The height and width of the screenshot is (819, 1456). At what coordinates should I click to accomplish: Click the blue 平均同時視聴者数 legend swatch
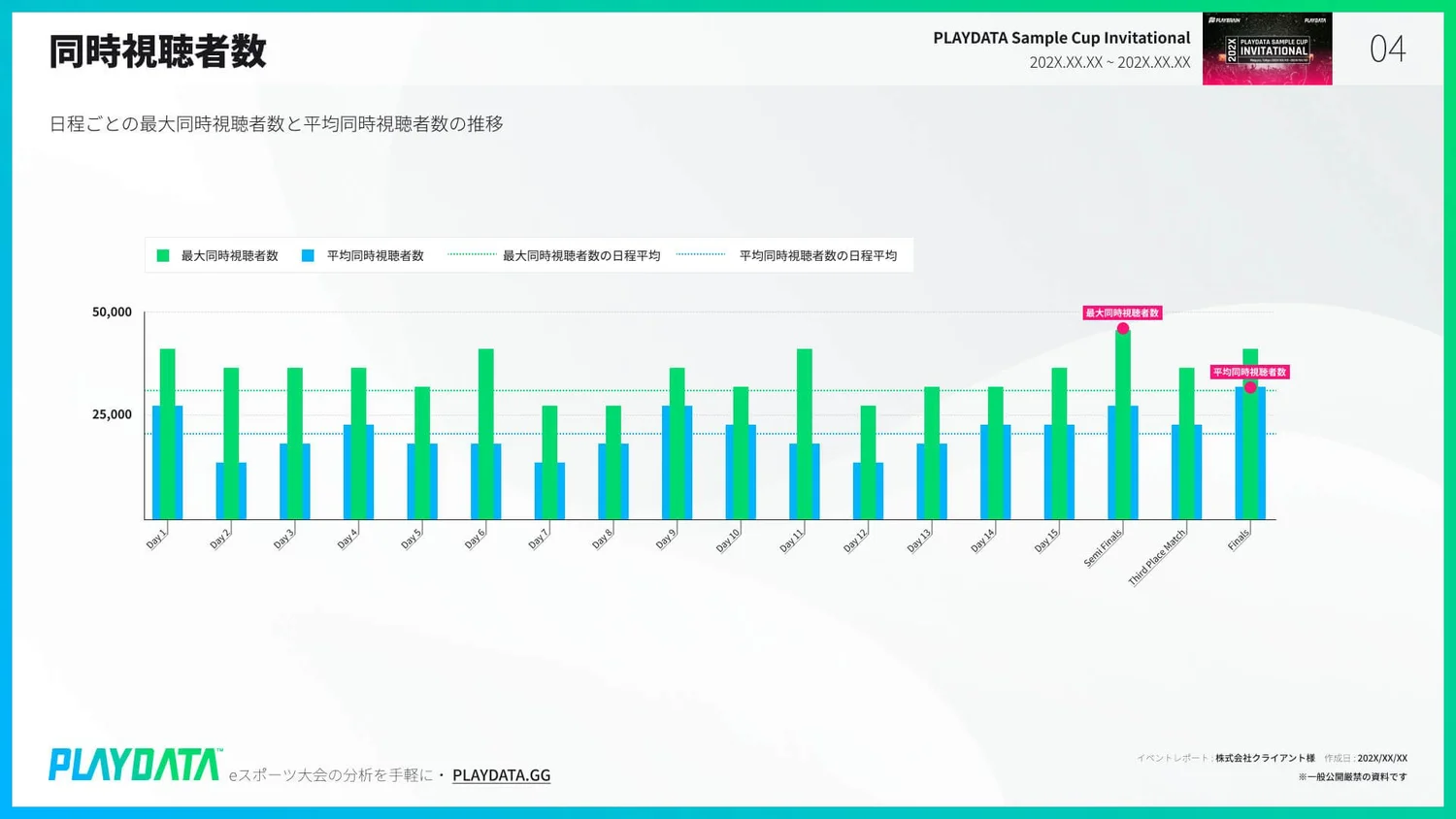pyautogui.click(x=308, y=255)
